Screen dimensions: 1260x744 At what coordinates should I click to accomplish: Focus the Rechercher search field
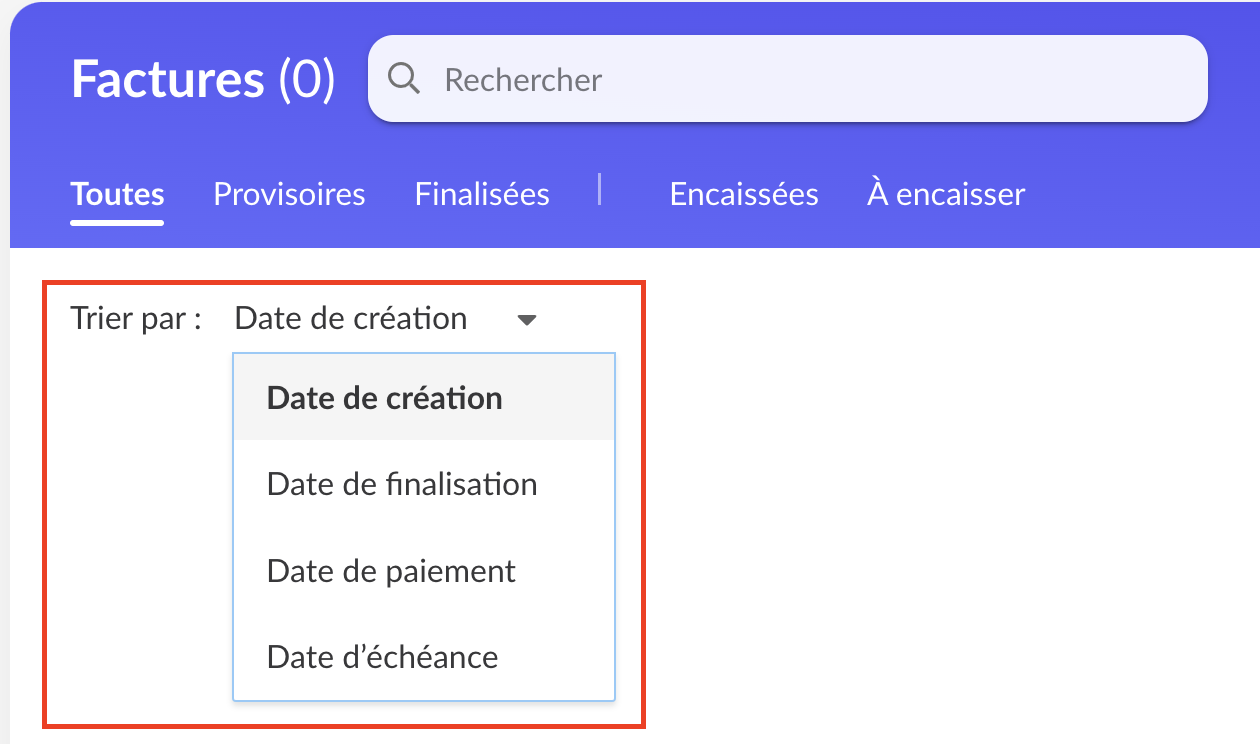point(788,79)
